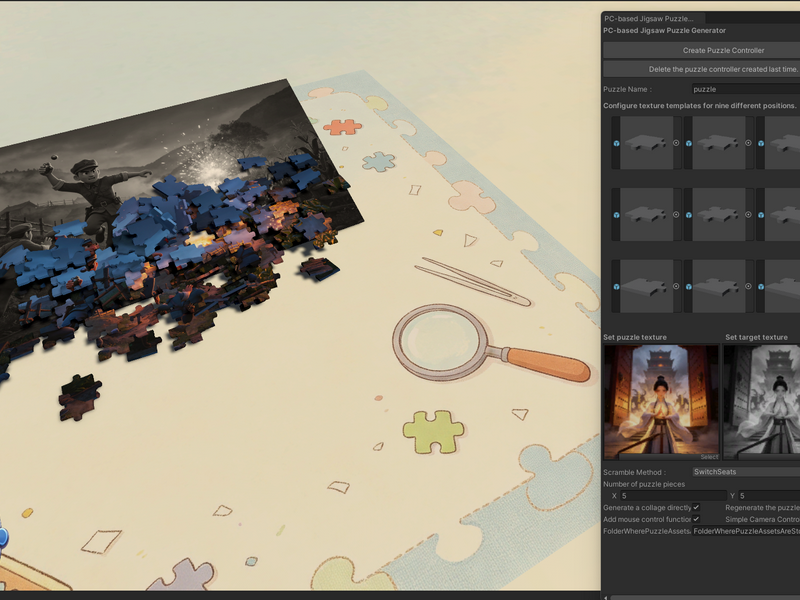Click Create Puzzle Controller button
800x600 pixels.
click(702, 50)
